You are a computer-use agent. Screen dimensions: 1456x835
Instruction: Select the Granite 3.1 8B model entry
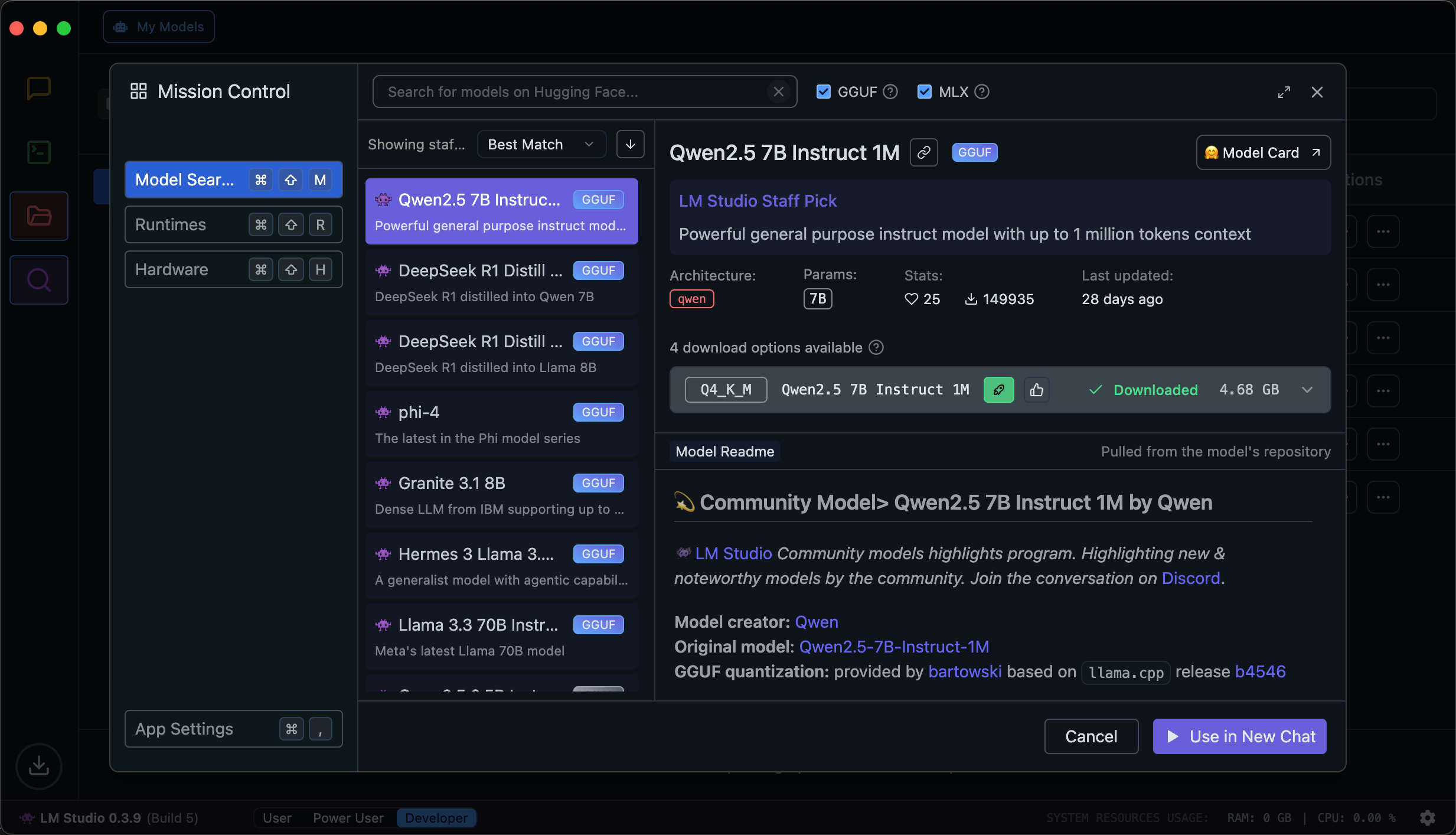click(502, 495)
